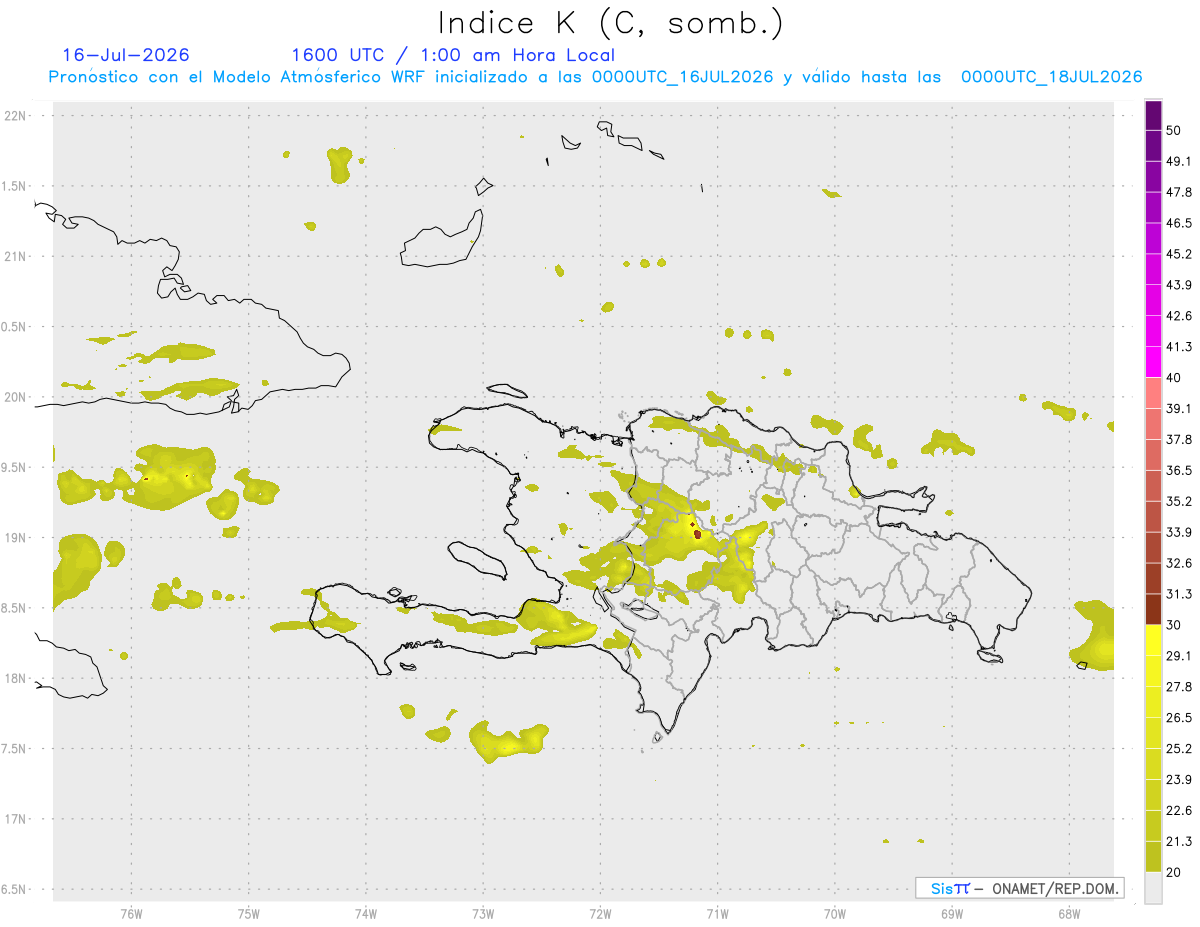Click the '50' value on the color scale
This screenshot has width=1200, height=927.
(1173, 130)
